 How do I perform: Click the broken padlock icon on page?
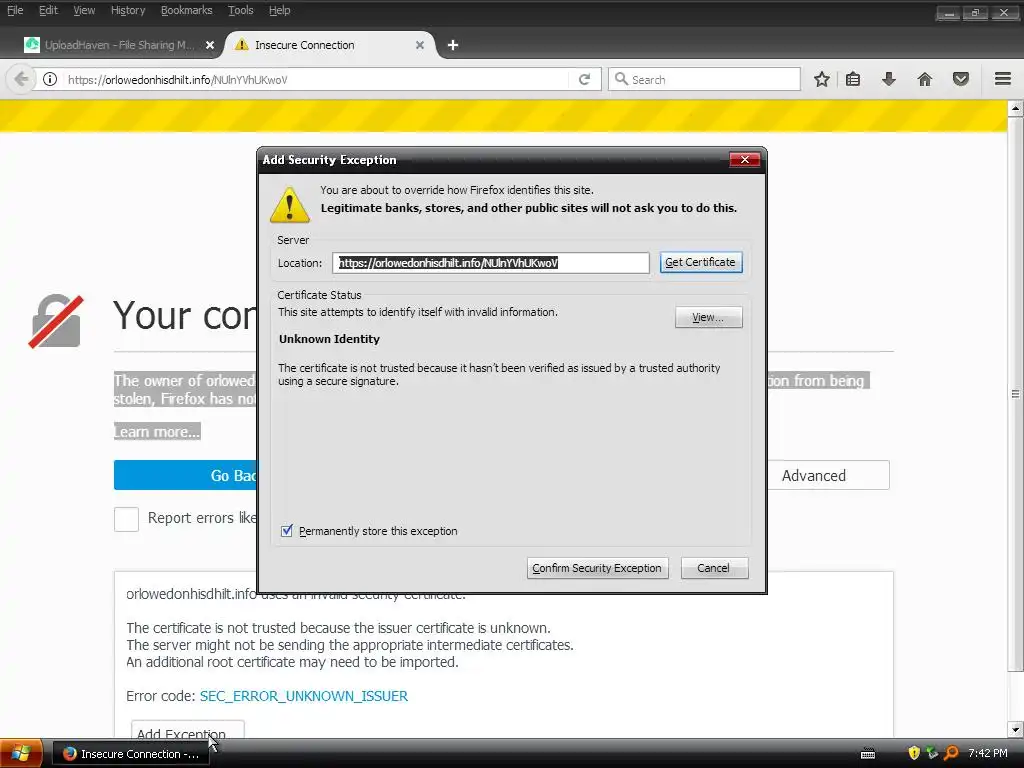coord(56,321)
